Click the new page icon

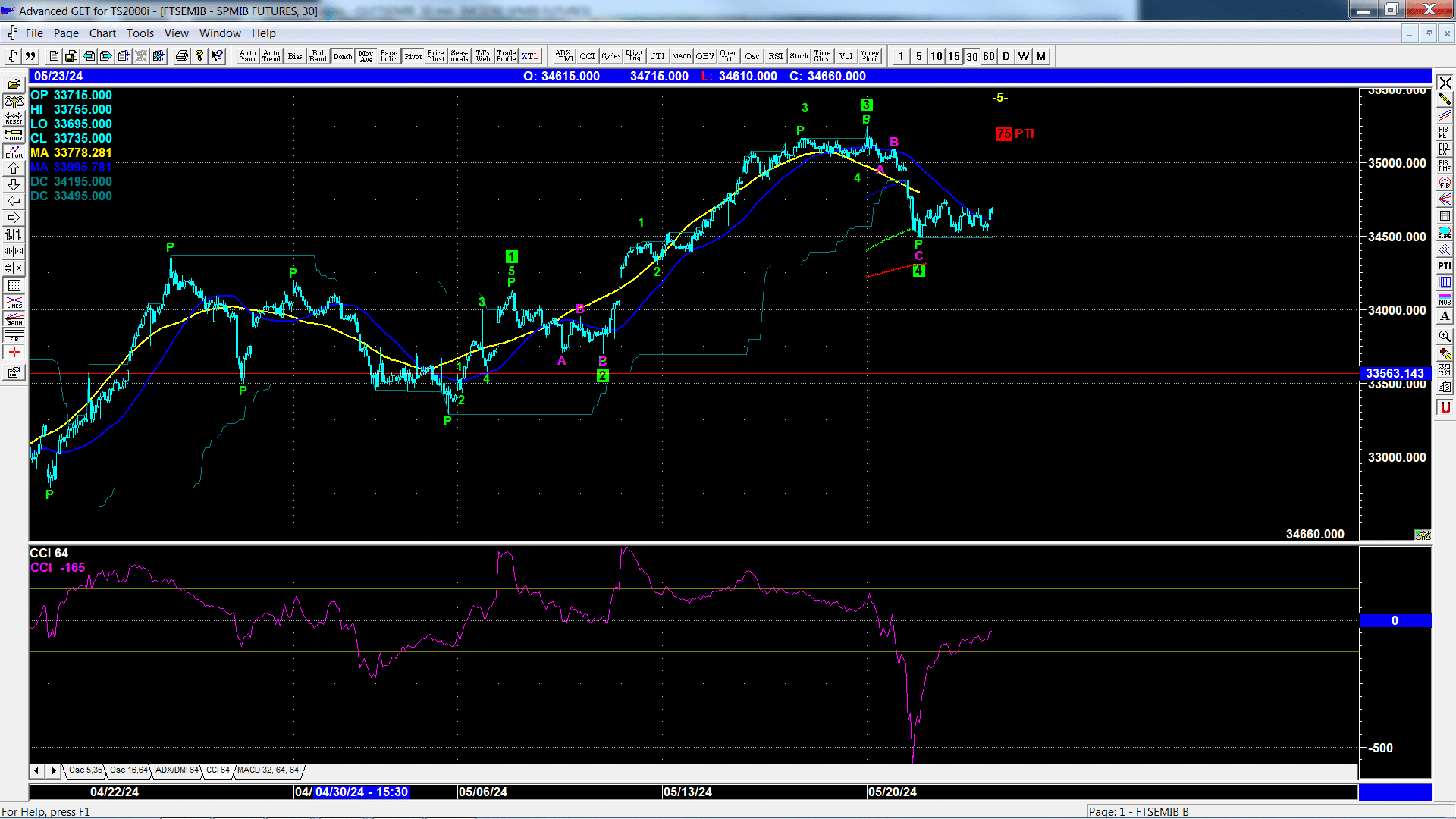pos(54,56)
